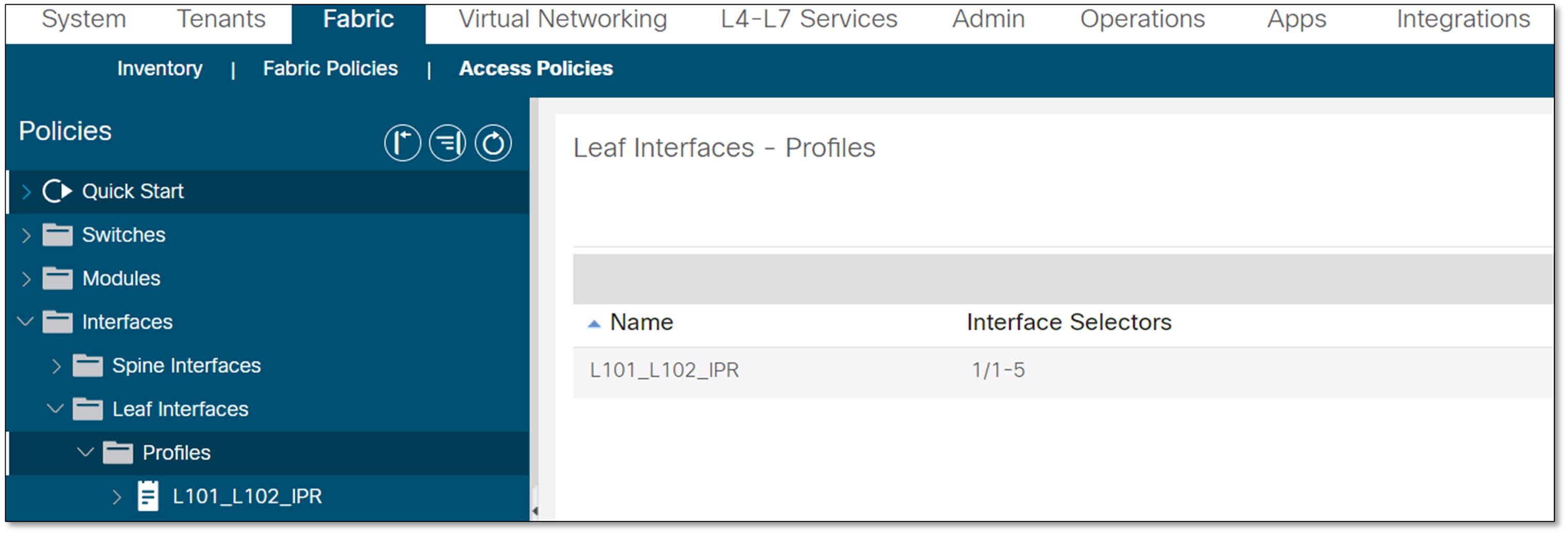
Task: Collapse the Profiles tree node
Action: tap(85, 452)
